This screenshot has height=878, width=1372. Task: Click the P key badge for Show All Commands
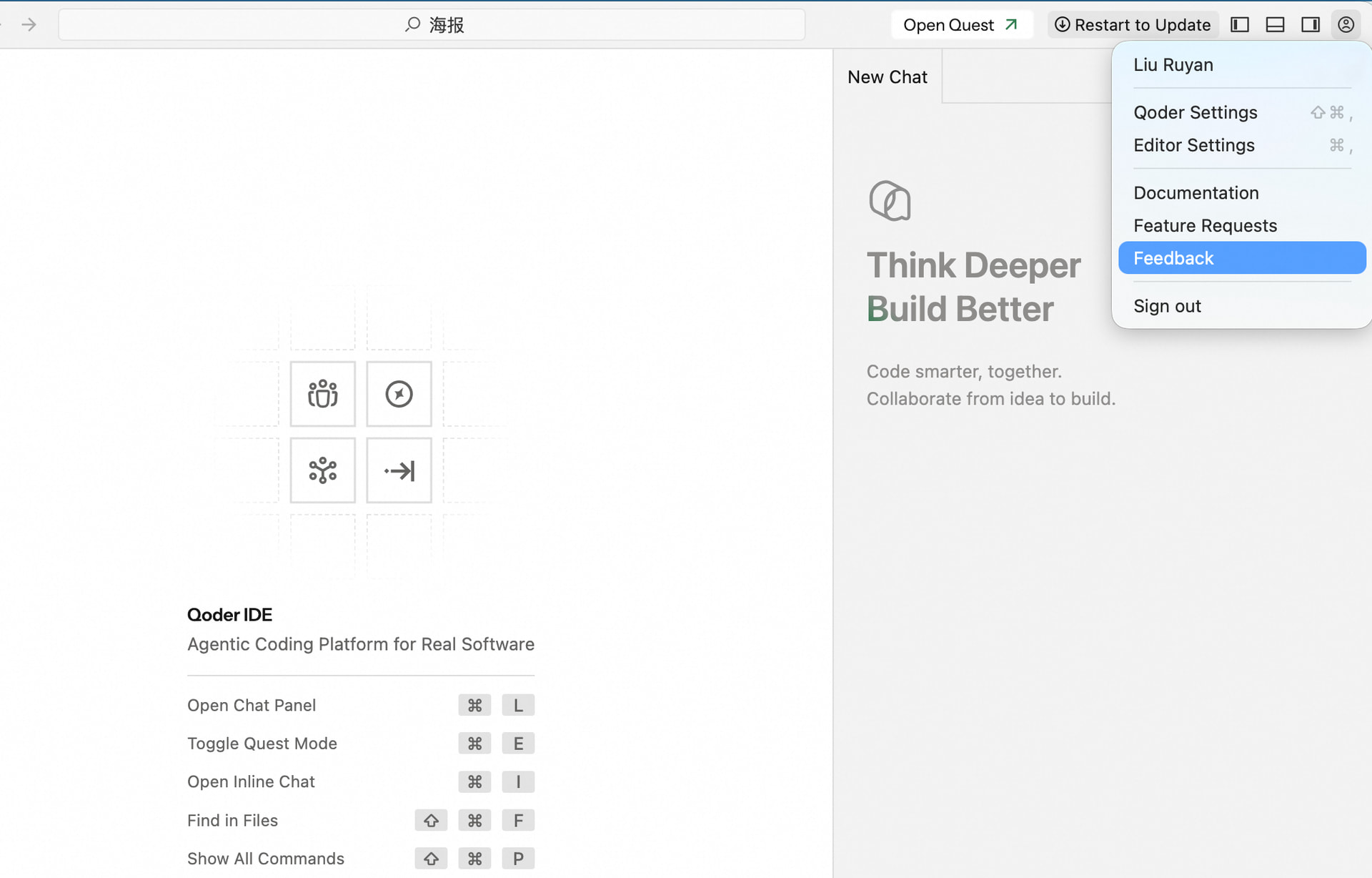point(518,859)
